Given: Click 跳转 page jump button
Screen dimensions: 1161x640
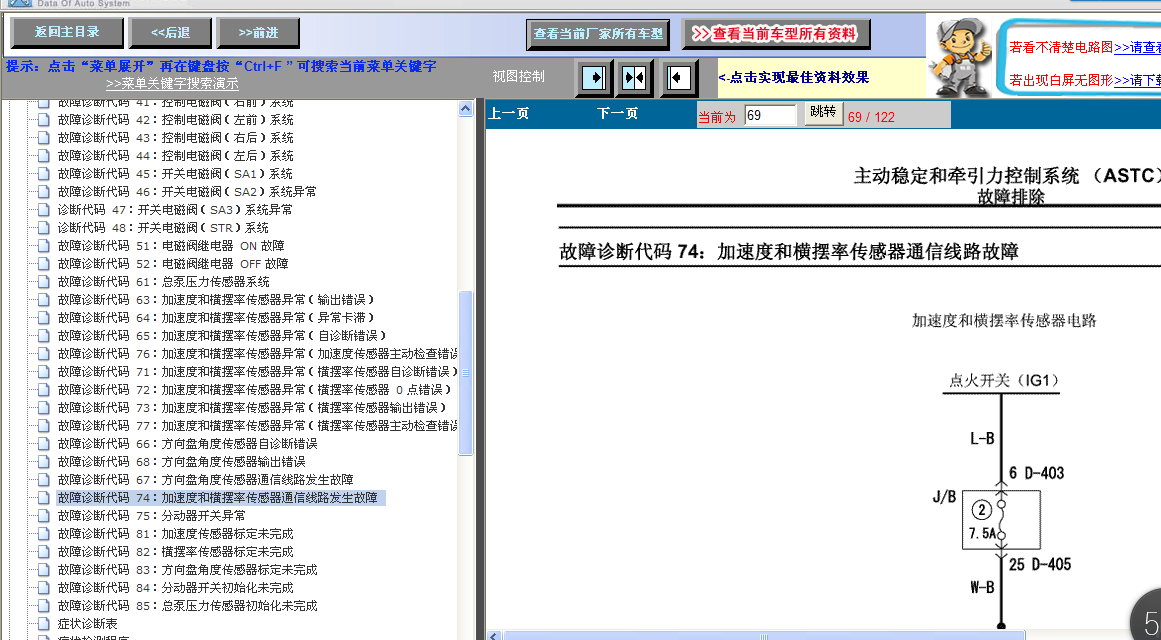Looking at the screenshot, I should [x=823, y=113].
